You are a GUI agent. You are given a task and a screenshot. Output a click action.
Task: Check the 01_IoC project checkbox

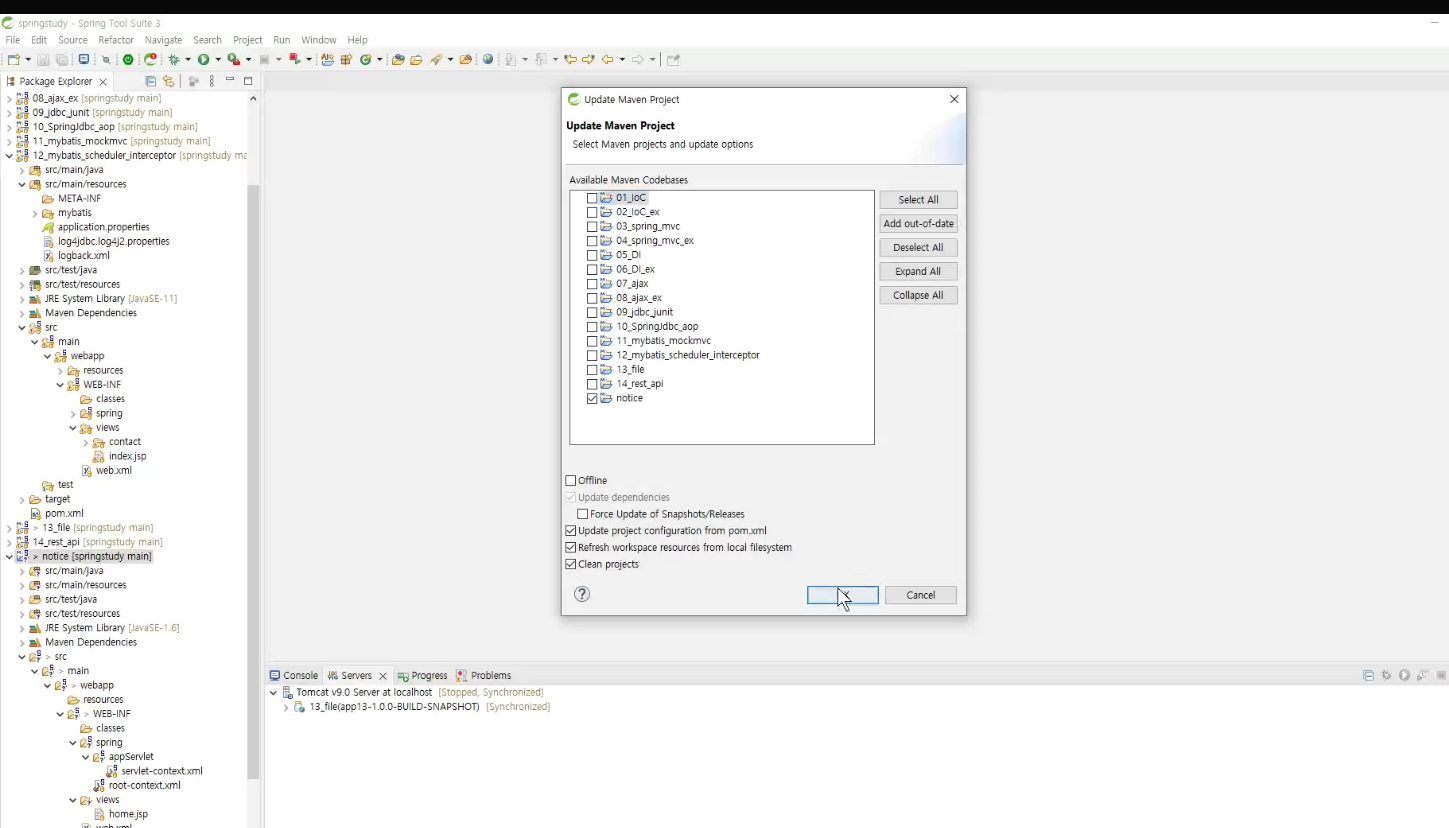[x=592, y=198]
